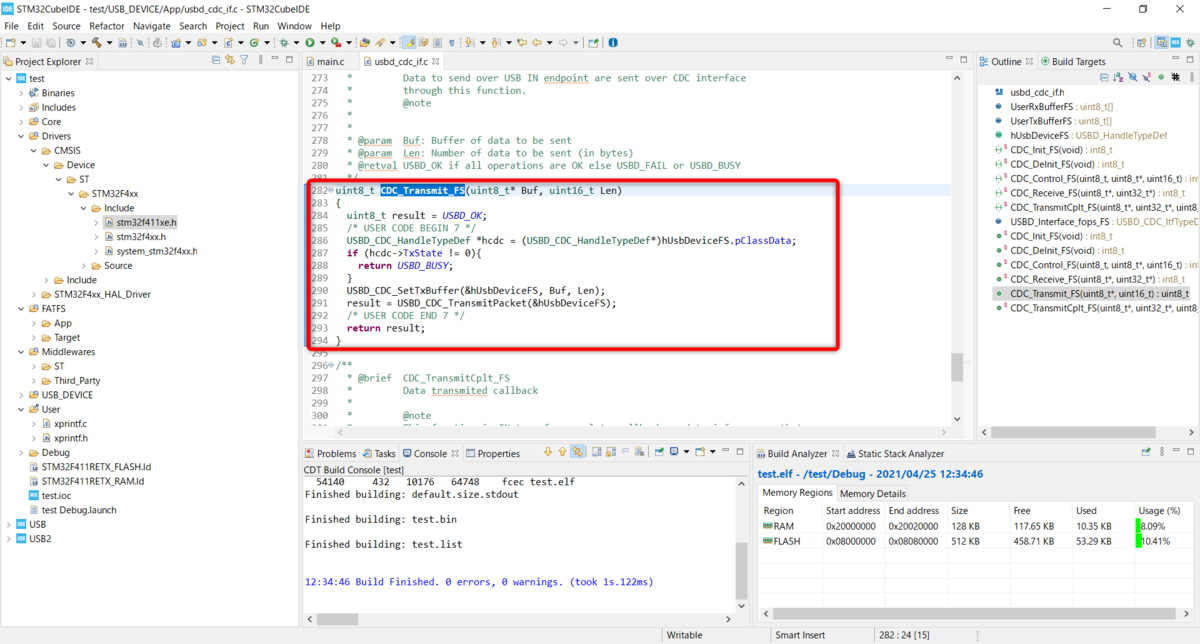Click the Console pin icon
The height and width of the screenshot is (644, 1200).
[x=659, y=453]
